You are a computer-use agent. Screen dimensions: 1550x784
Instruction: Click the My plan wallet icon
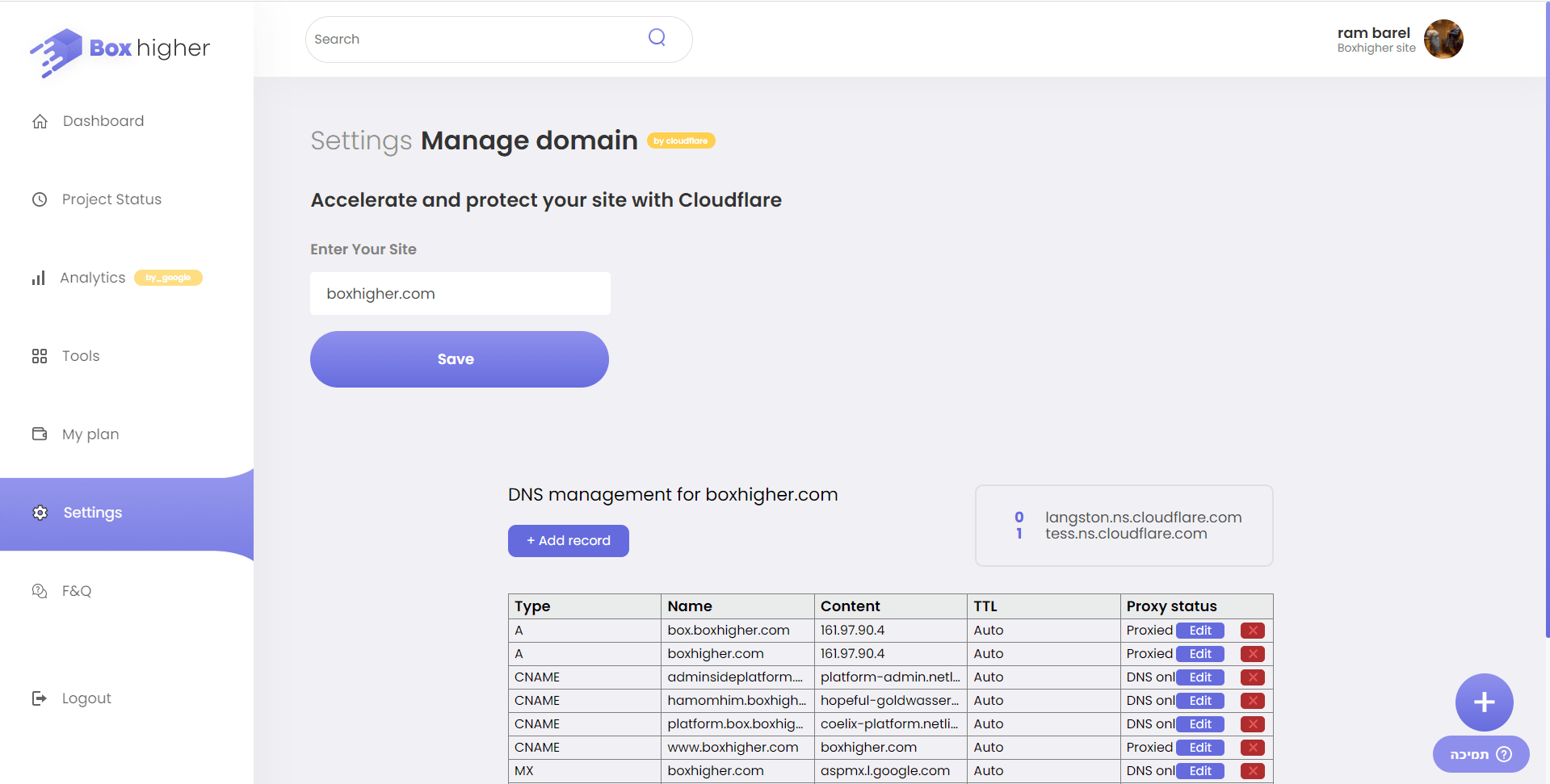[40, 434]
